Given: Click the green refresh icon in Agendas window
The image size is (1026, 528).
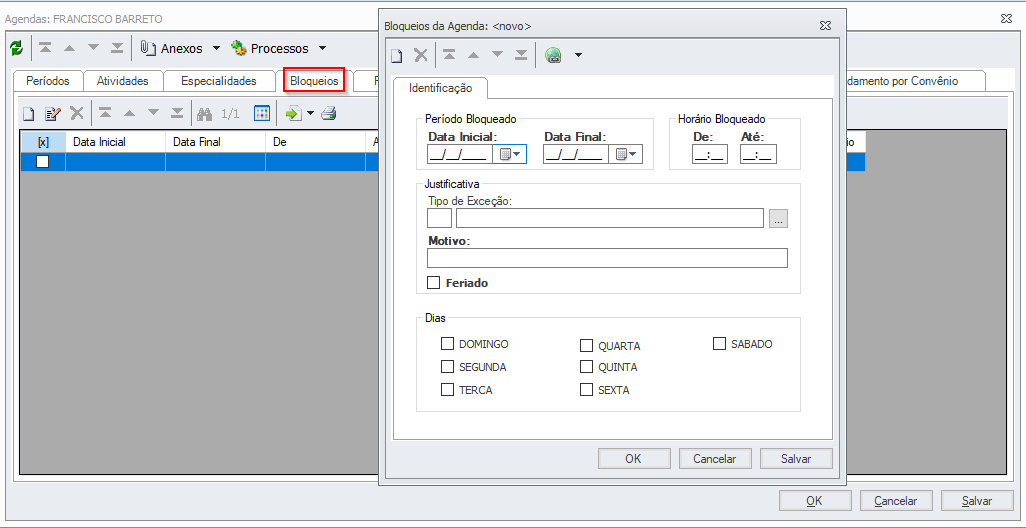Looking at the screenshot, I should point(16,48).
